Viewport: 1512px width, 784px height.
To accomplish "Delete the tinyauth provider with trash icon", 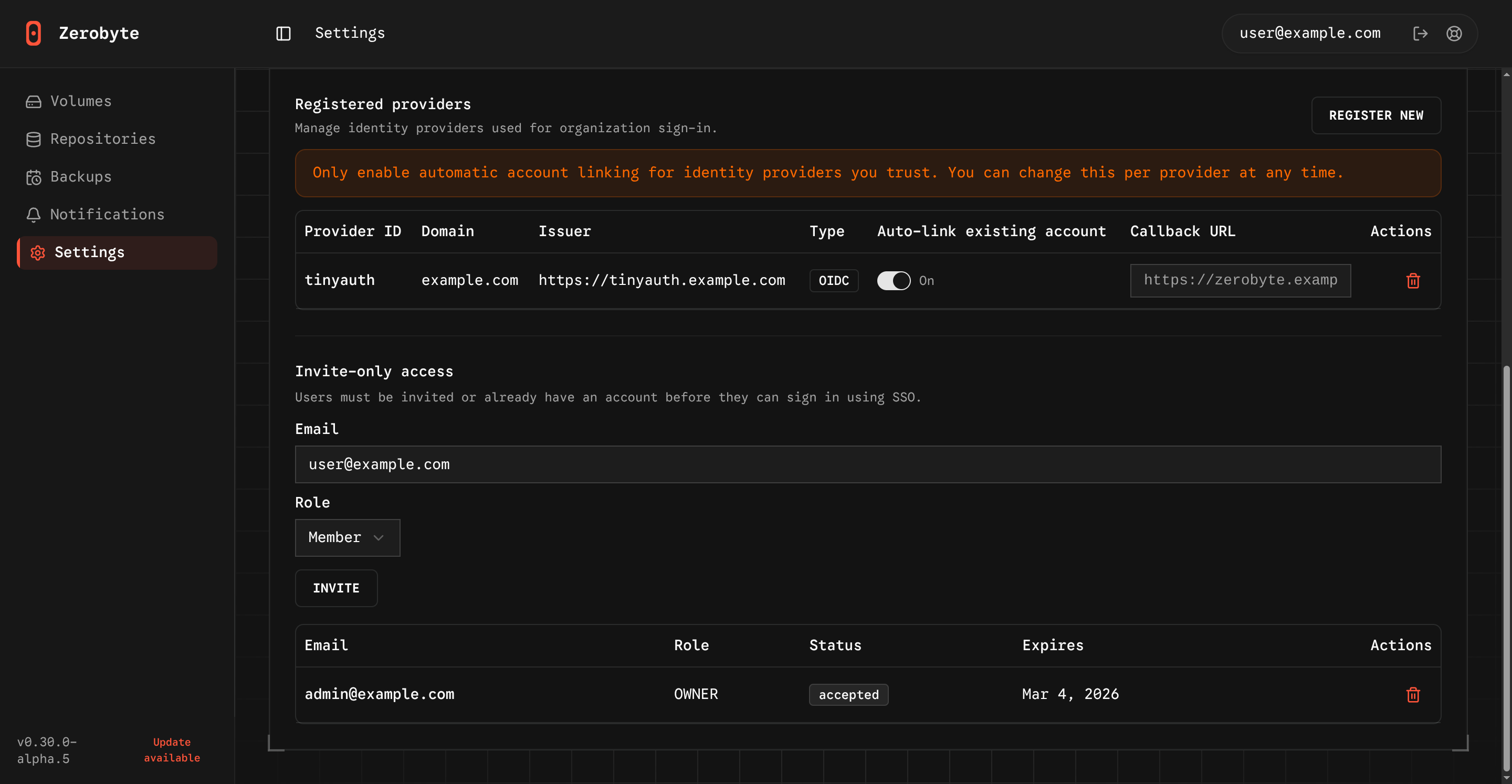I will point(1413,281).
